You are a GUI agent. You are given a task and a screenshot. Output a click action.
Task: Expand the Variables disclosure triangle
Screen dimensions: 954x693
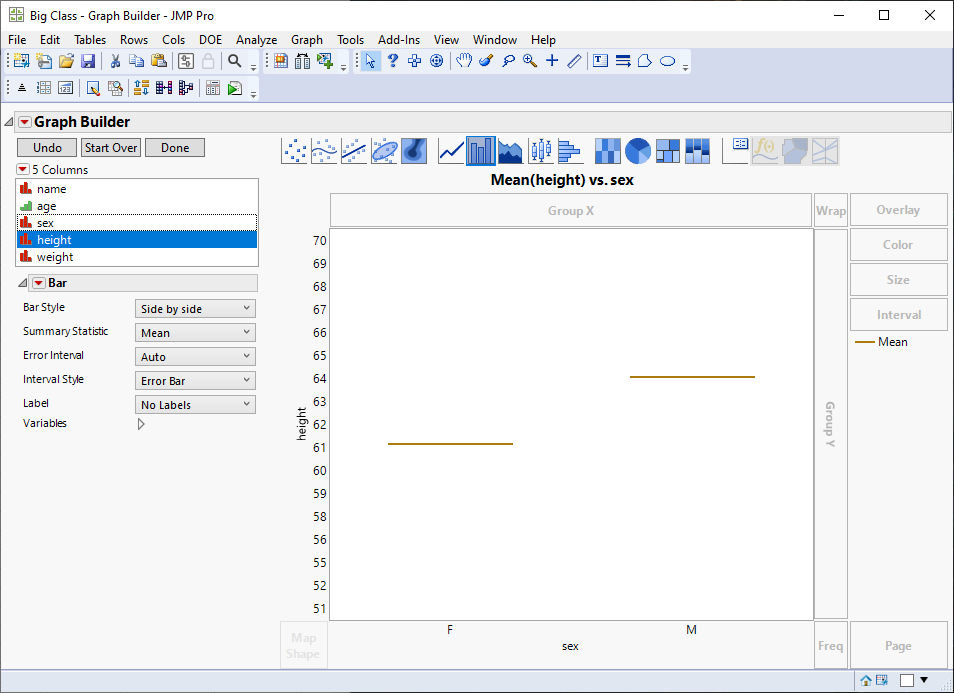point(141,423)
